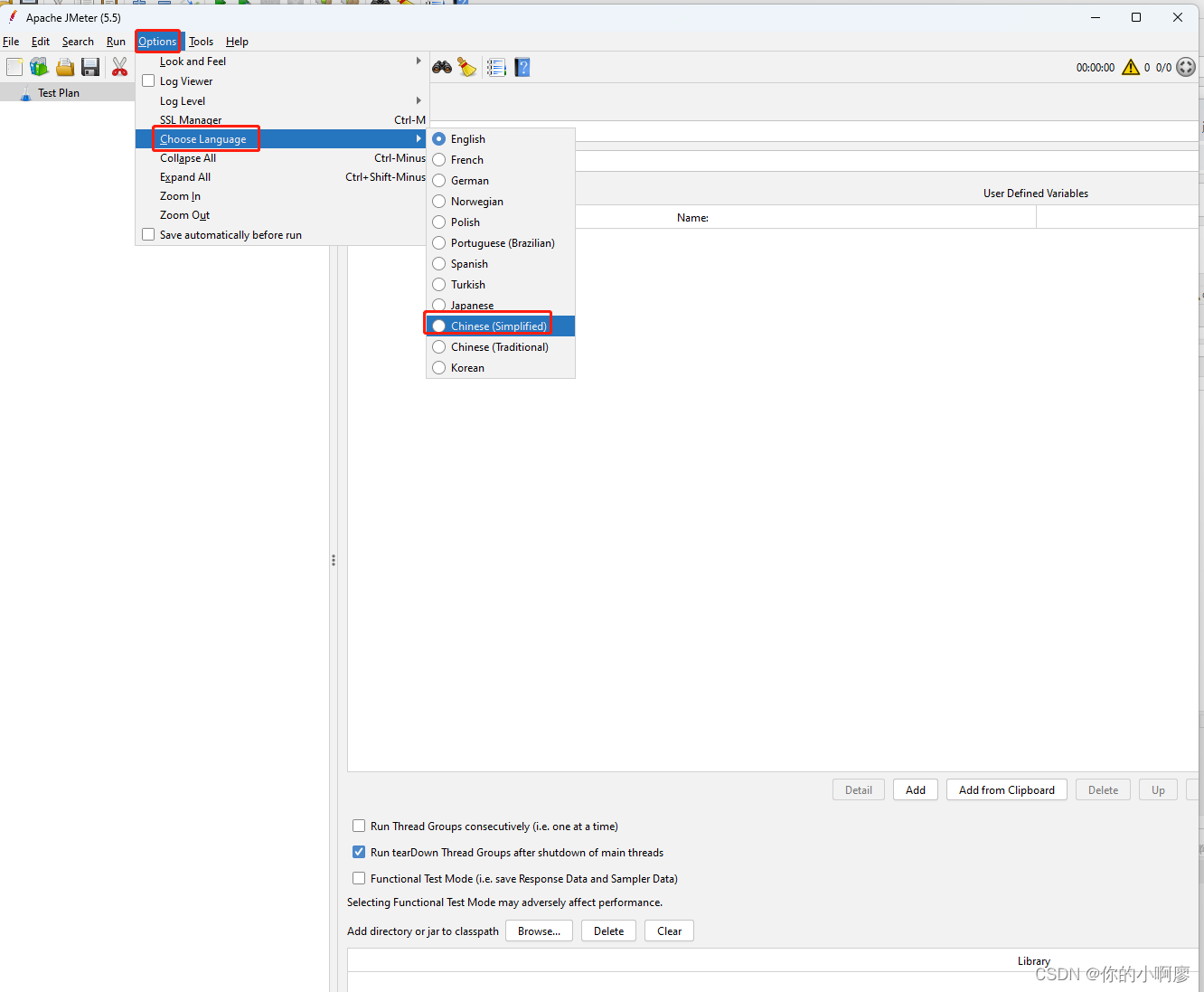Open the Help menu
Image resolution: width=1204 pixels, height=992 pixels.
[x=237, y=42]
